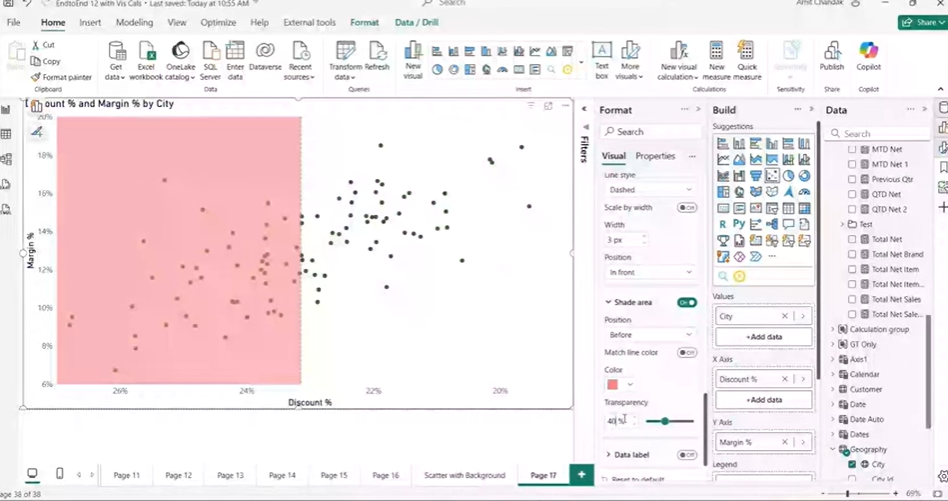This screenshot has height=501, width=948.
Task: Create a New visual calculation
Action: tap(679, 61)
